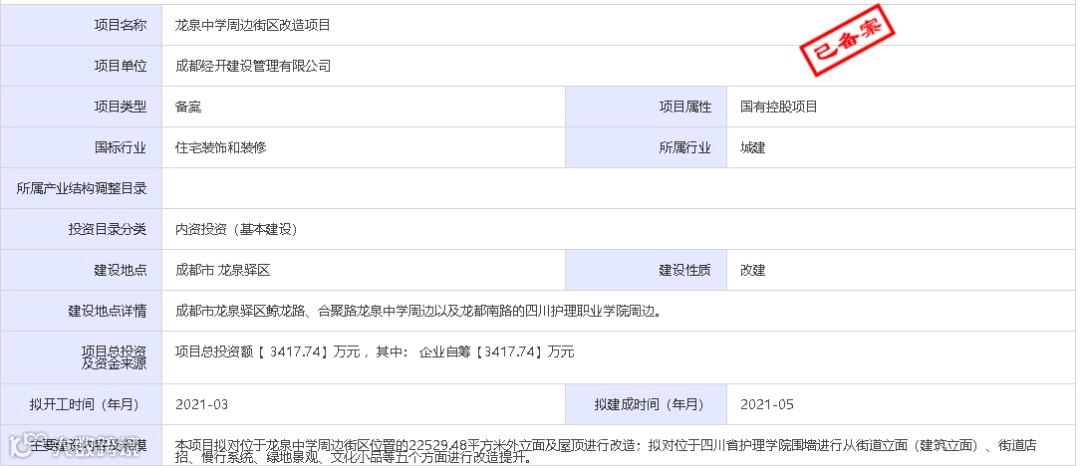The height and width of the screenshot is (466, 1080).
Task: Select the total investment 3417.74 万元 text
Action: click(375, 352)
